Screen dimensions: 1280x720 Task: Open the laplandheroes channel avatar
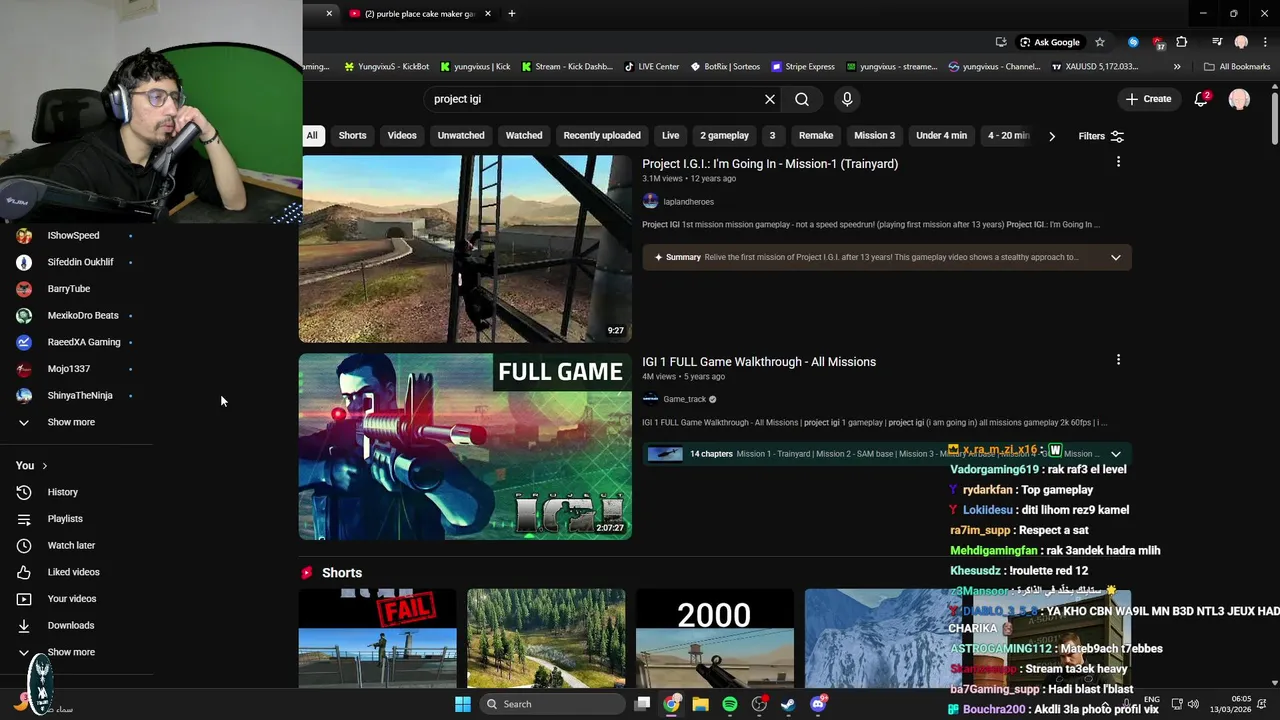(650, 201)
